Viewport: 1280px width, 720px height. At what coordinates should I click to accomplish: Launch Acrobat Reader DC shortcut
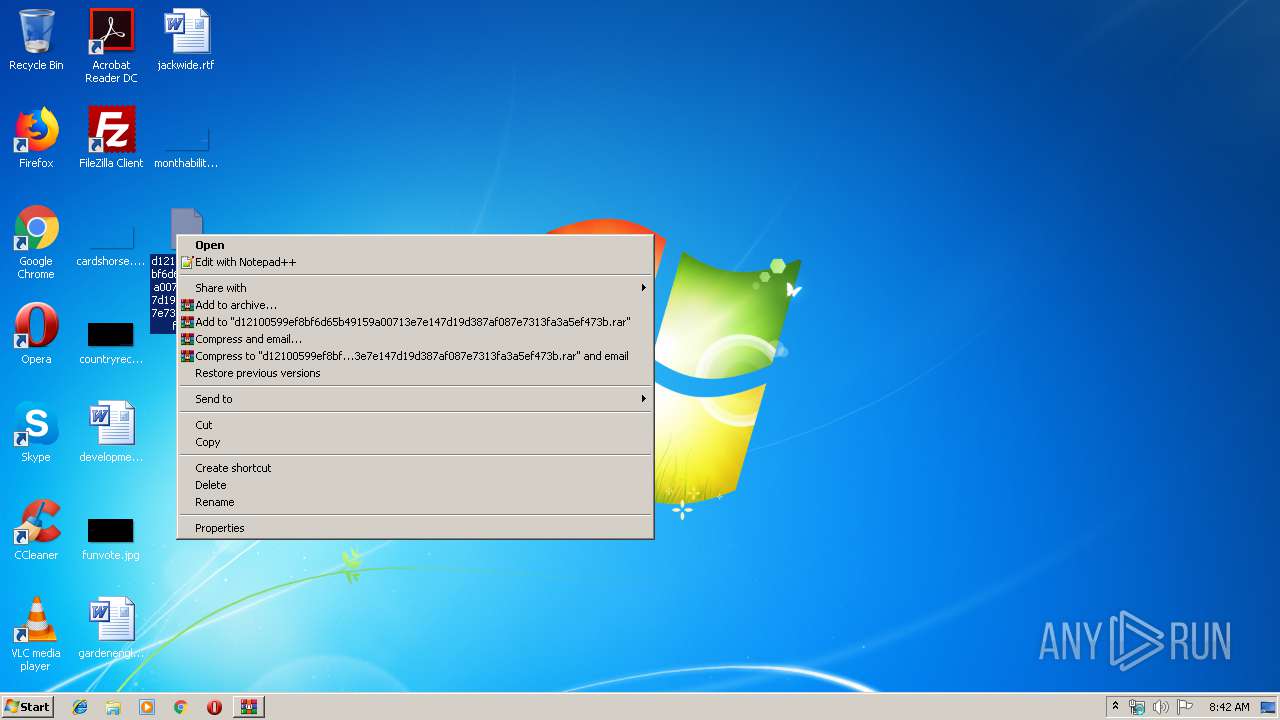click(111, 45)
